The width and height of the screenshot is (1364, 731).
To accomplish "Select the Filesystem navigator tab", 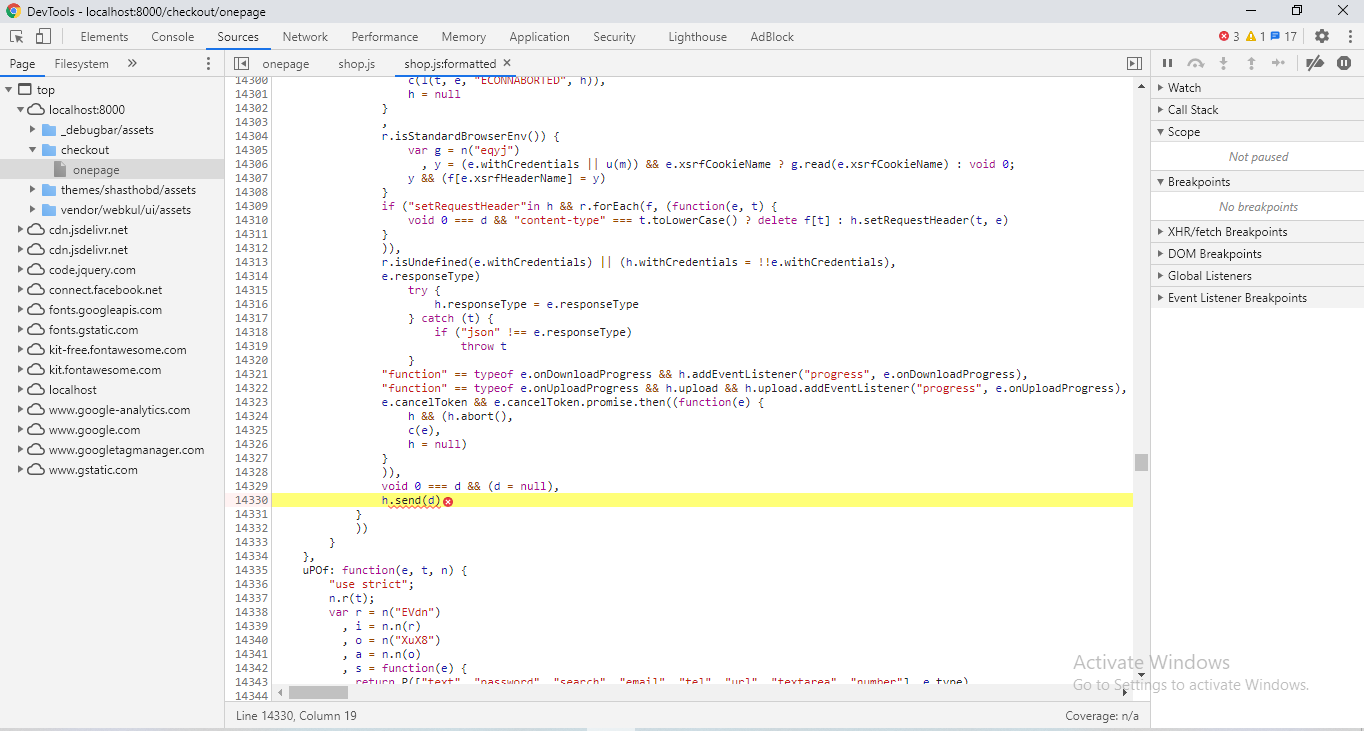I will (82, 63).
